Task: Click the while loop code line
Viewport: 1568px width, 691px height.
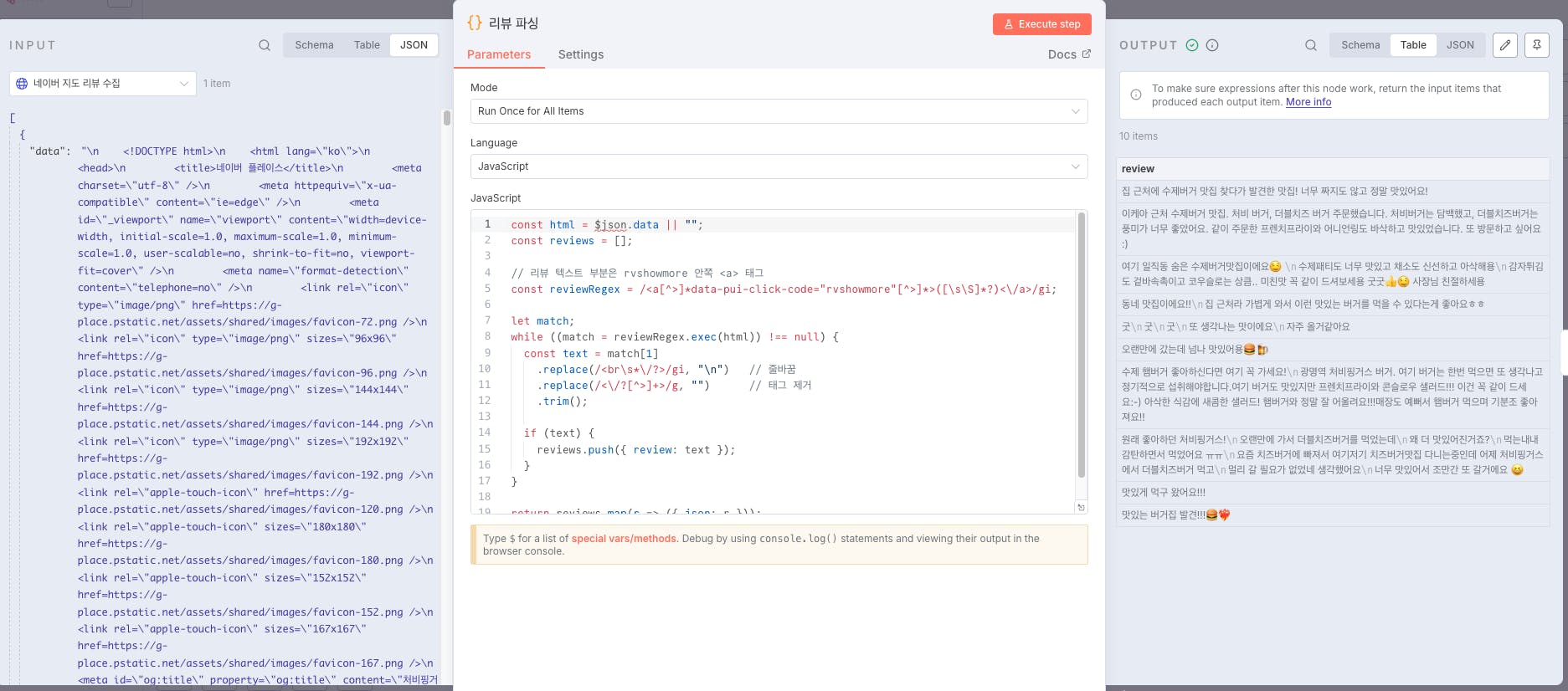Action: pos(675,337)
